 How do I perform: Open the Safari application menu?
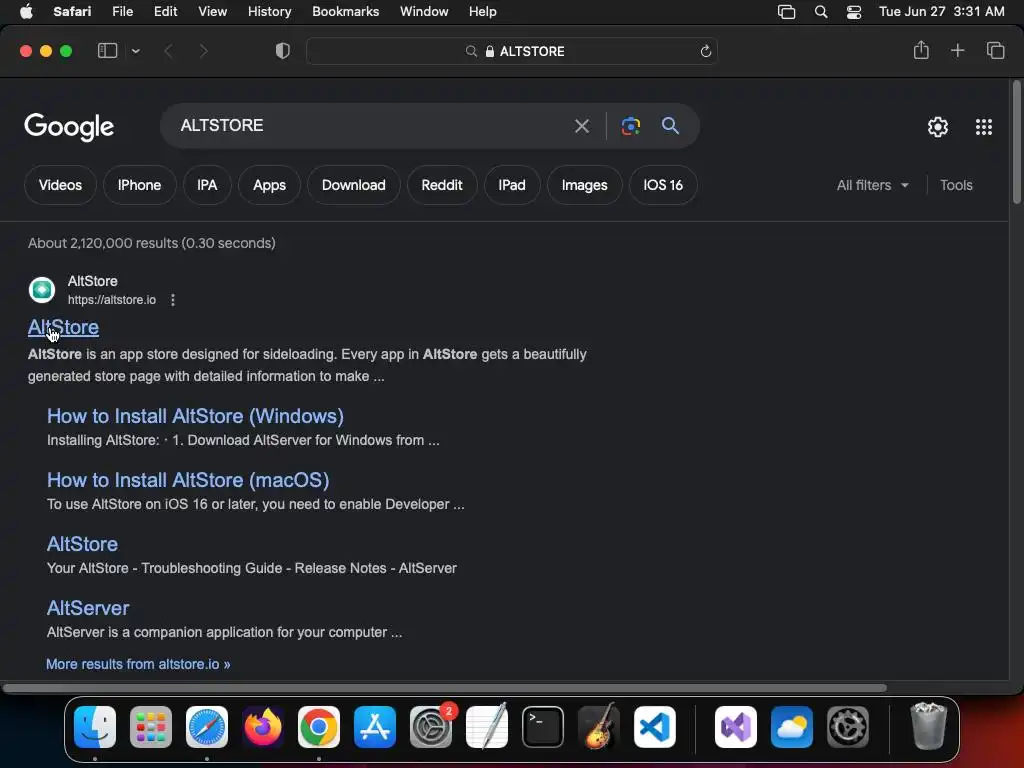click(72, 12)
